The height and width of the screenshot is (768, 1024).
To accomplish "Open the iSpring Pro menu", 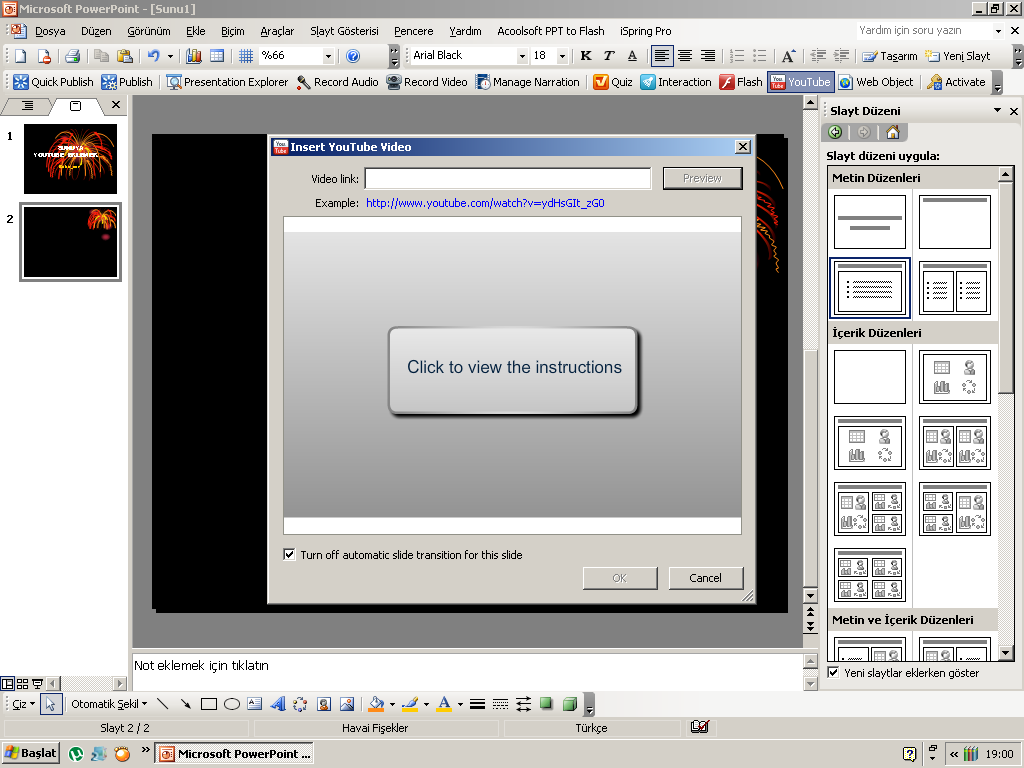I will click(x=645, y=31).
